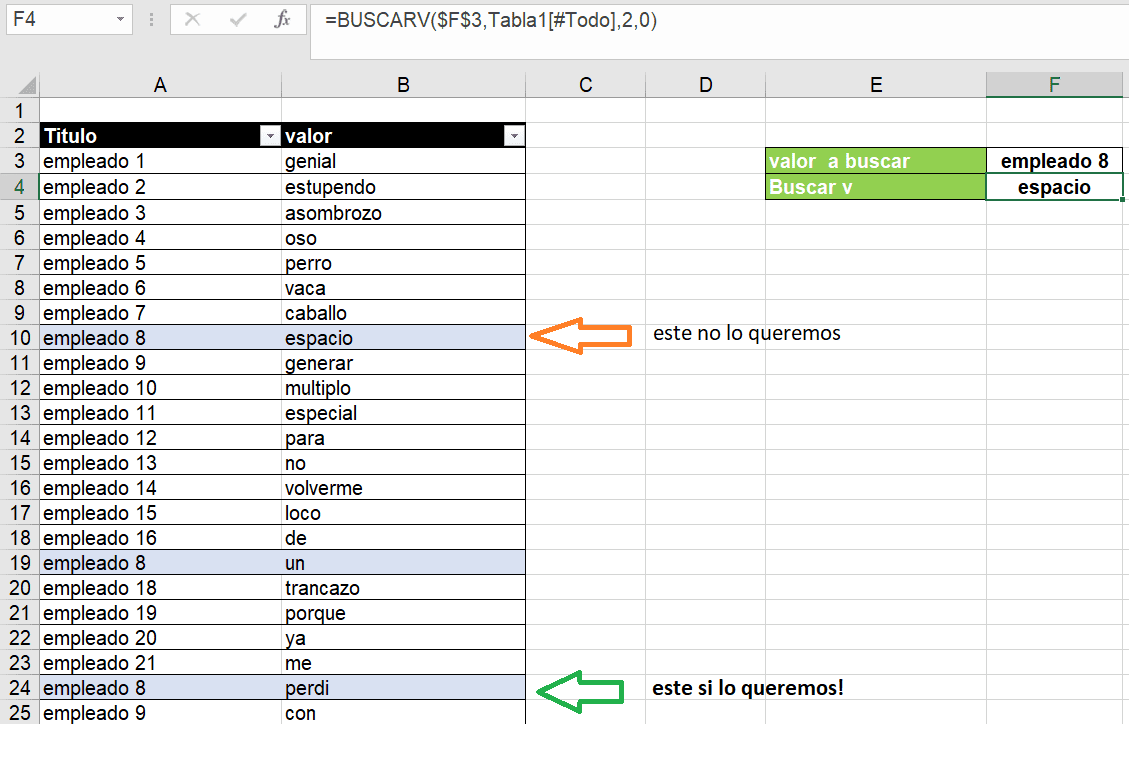This screenshot has height=757, width=1129.
Task: Select cell containing 'caballo'
Action: (x=403, y=313)
